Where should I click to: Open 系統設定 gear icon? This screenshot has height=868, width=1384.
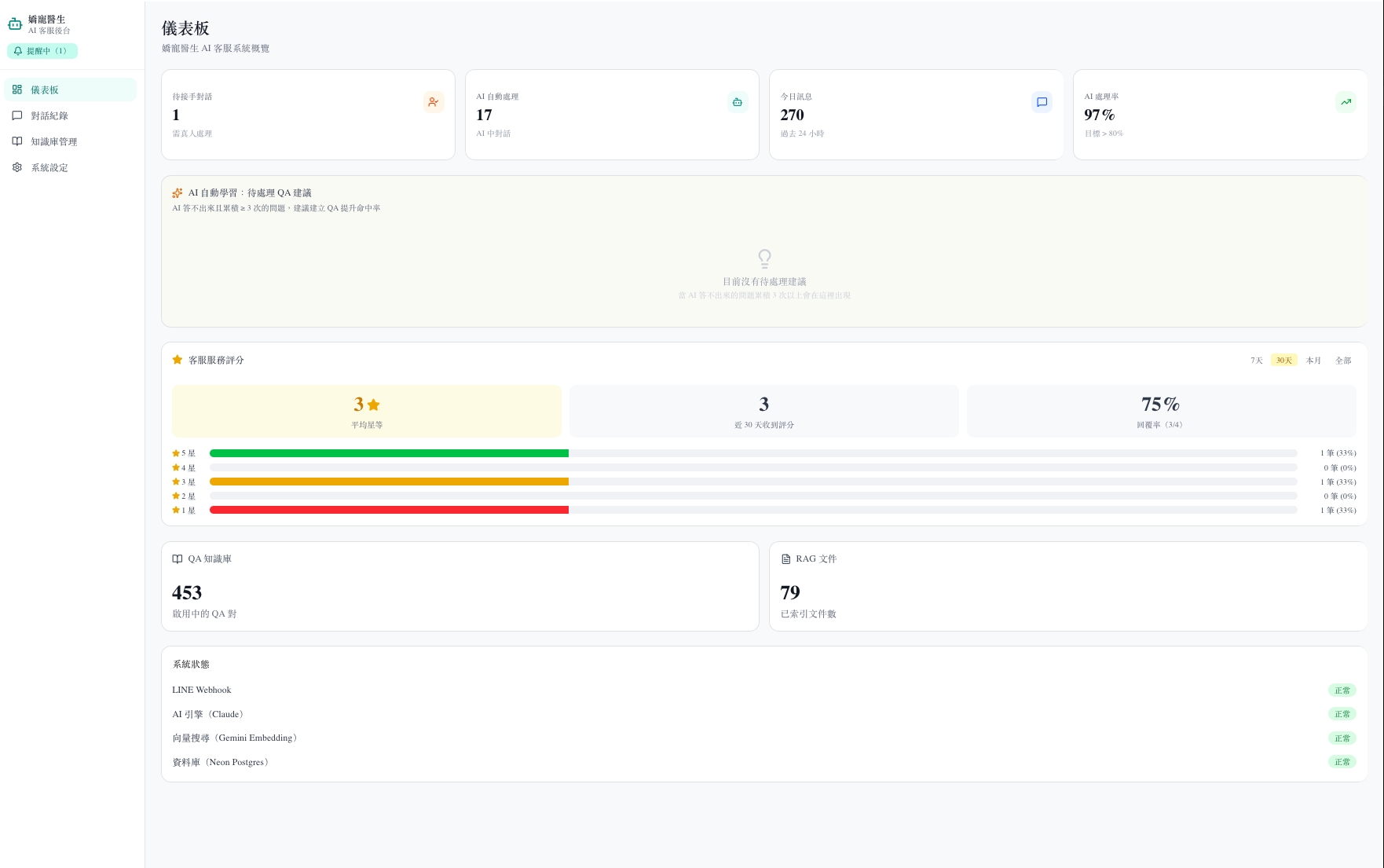click(17, 167)
